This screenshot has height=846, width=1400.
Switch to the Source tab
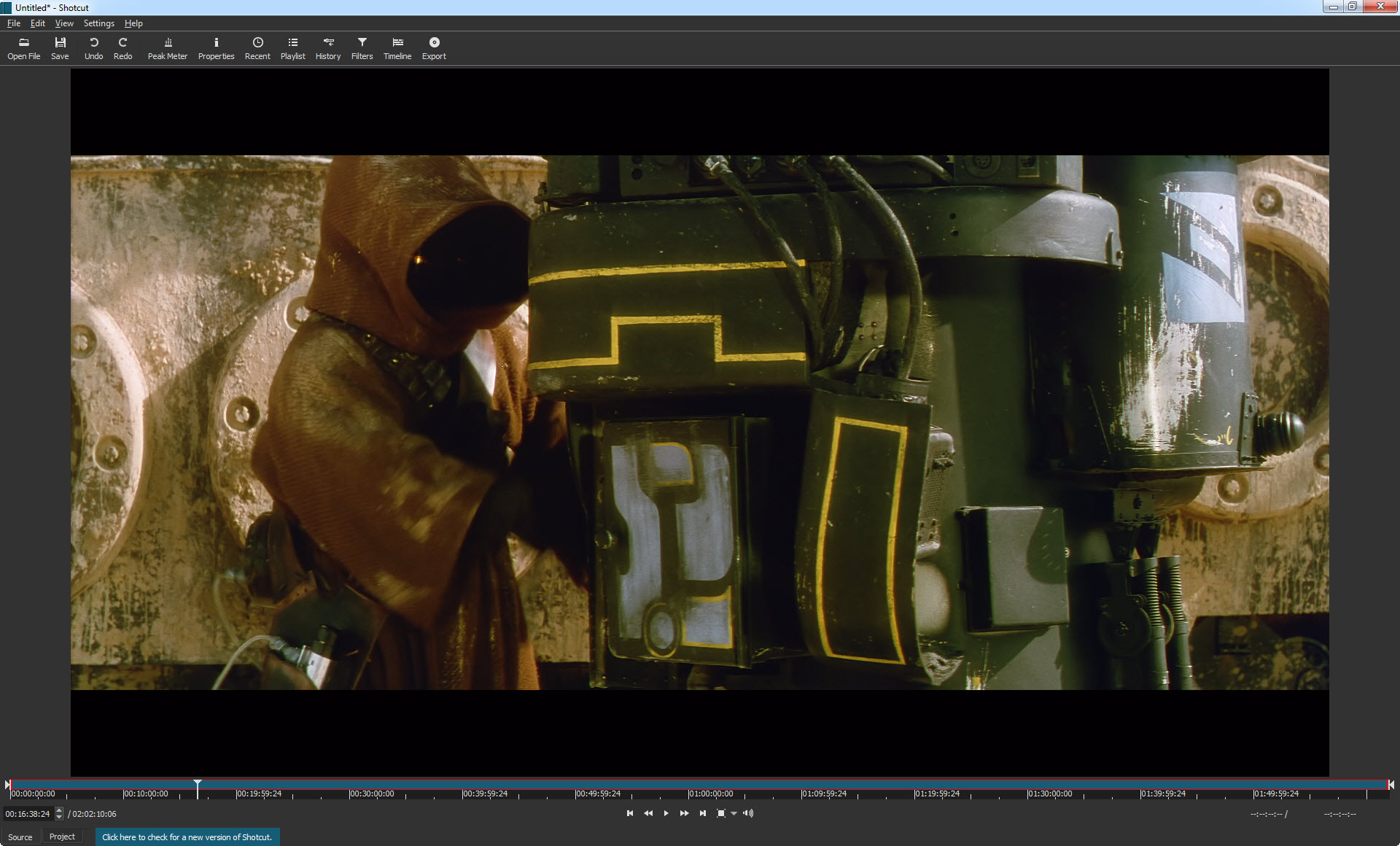(x=20, y=837)
